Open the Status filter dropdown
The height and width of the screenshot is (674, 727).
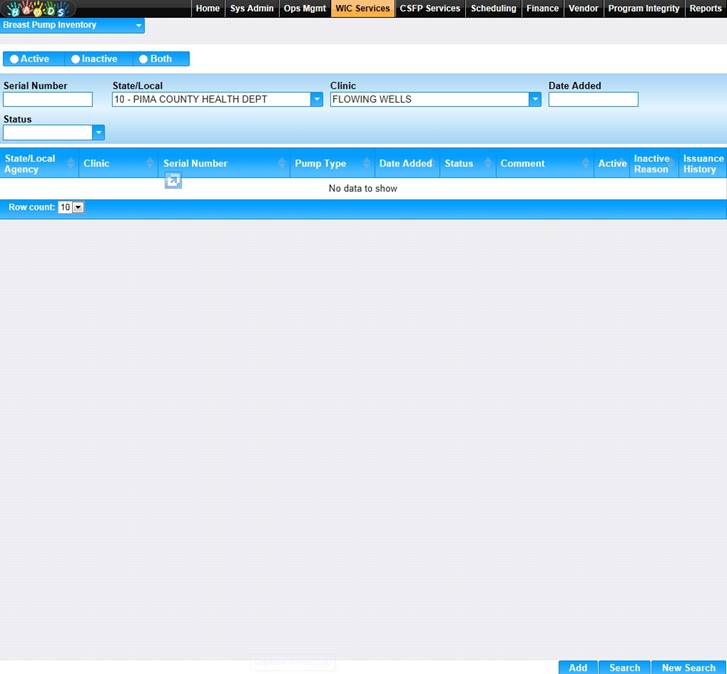click(x=98, y=132)
